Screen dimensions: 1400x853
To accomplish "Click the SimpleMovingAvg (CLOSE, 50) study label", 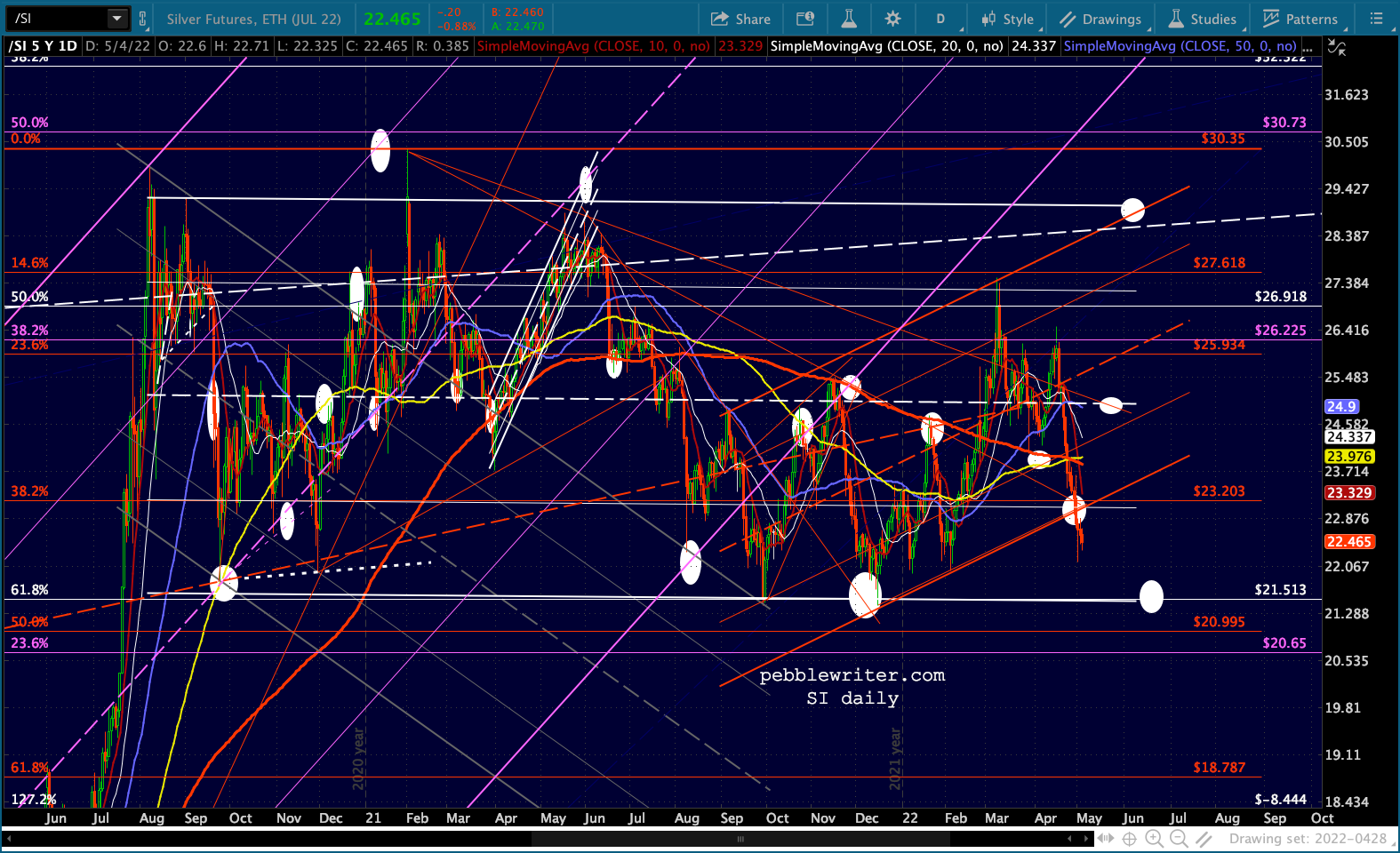I will (x=1180, y=46).
